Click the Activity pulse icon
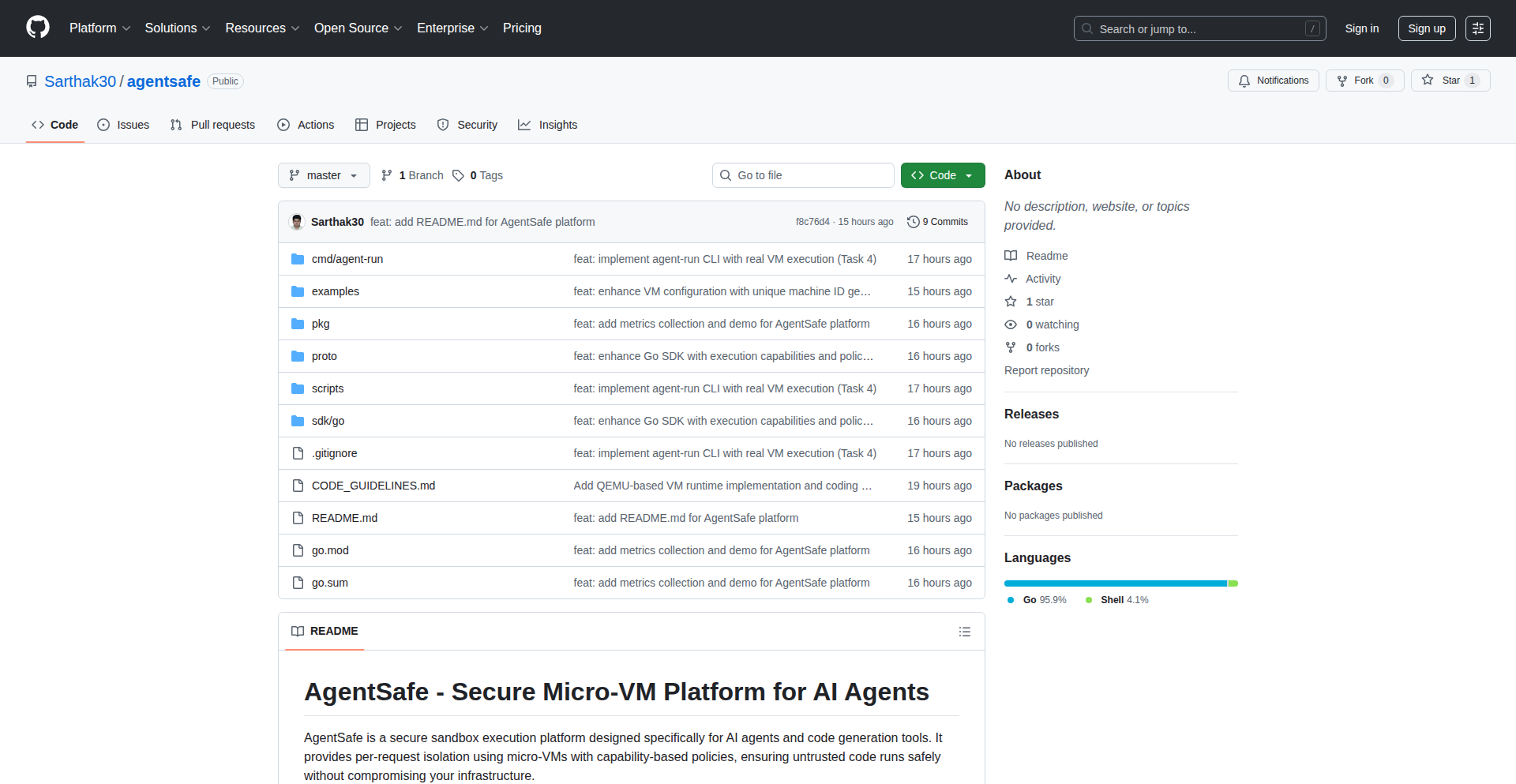The width and height of the screenshot is (1516, 784). [1011, 279]
